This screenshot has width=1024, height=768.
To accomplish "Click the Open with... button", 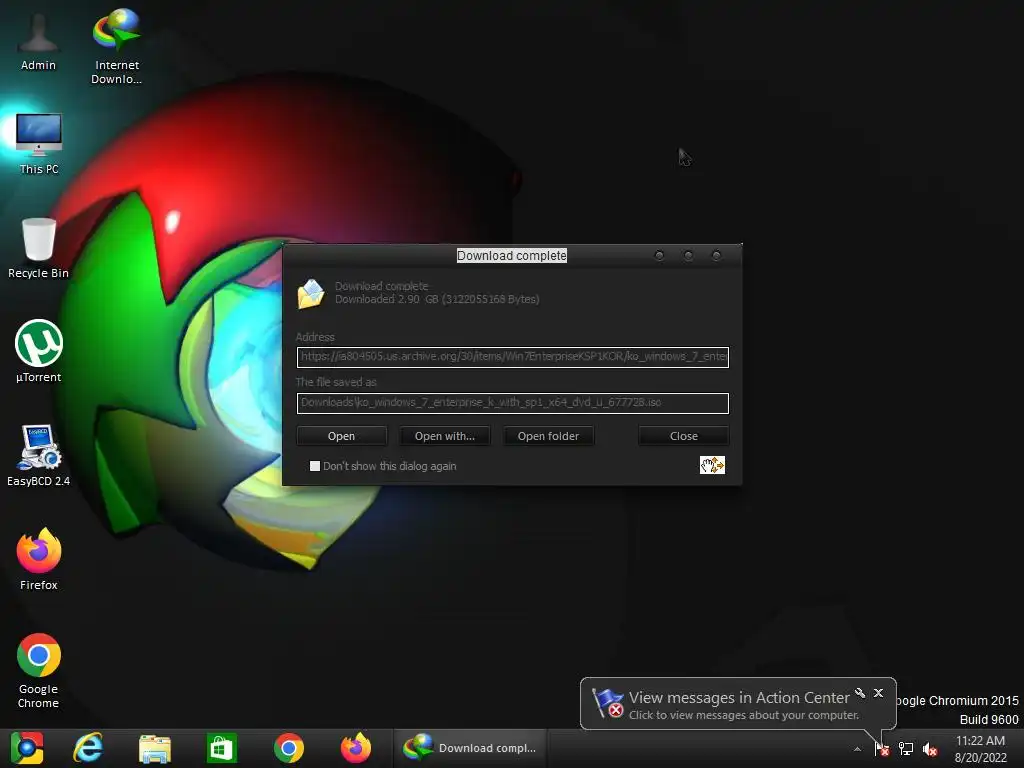I will (445, 436).
